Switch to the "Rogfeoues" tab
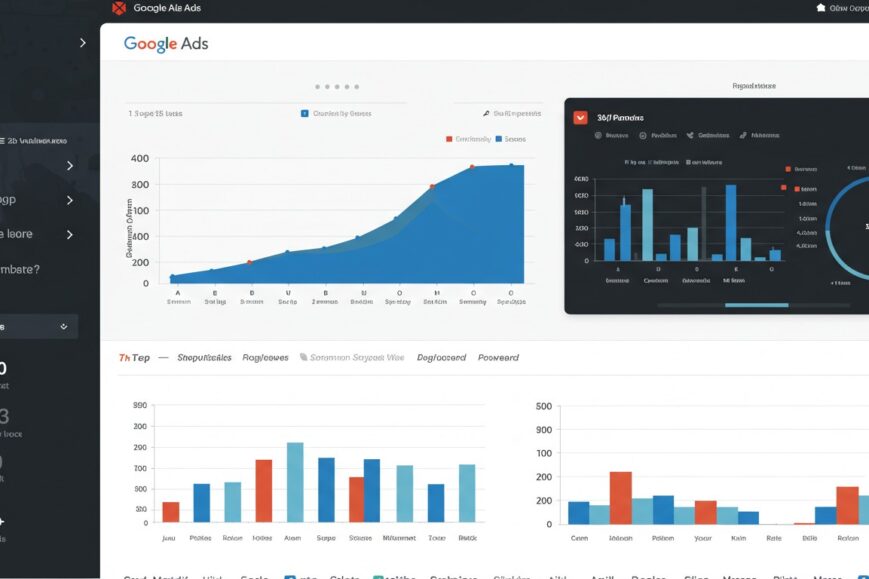Screen dimensions: 869x579 coord(265,358)
